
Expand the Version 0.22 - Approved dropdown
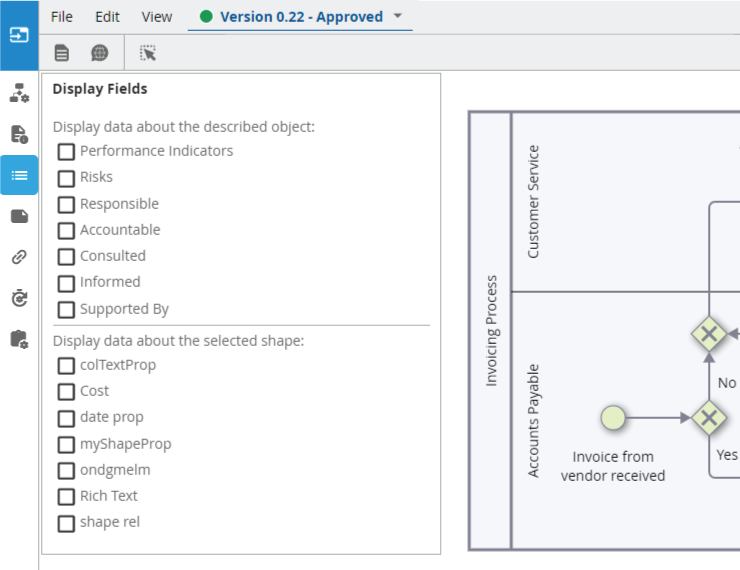point(398,17)
